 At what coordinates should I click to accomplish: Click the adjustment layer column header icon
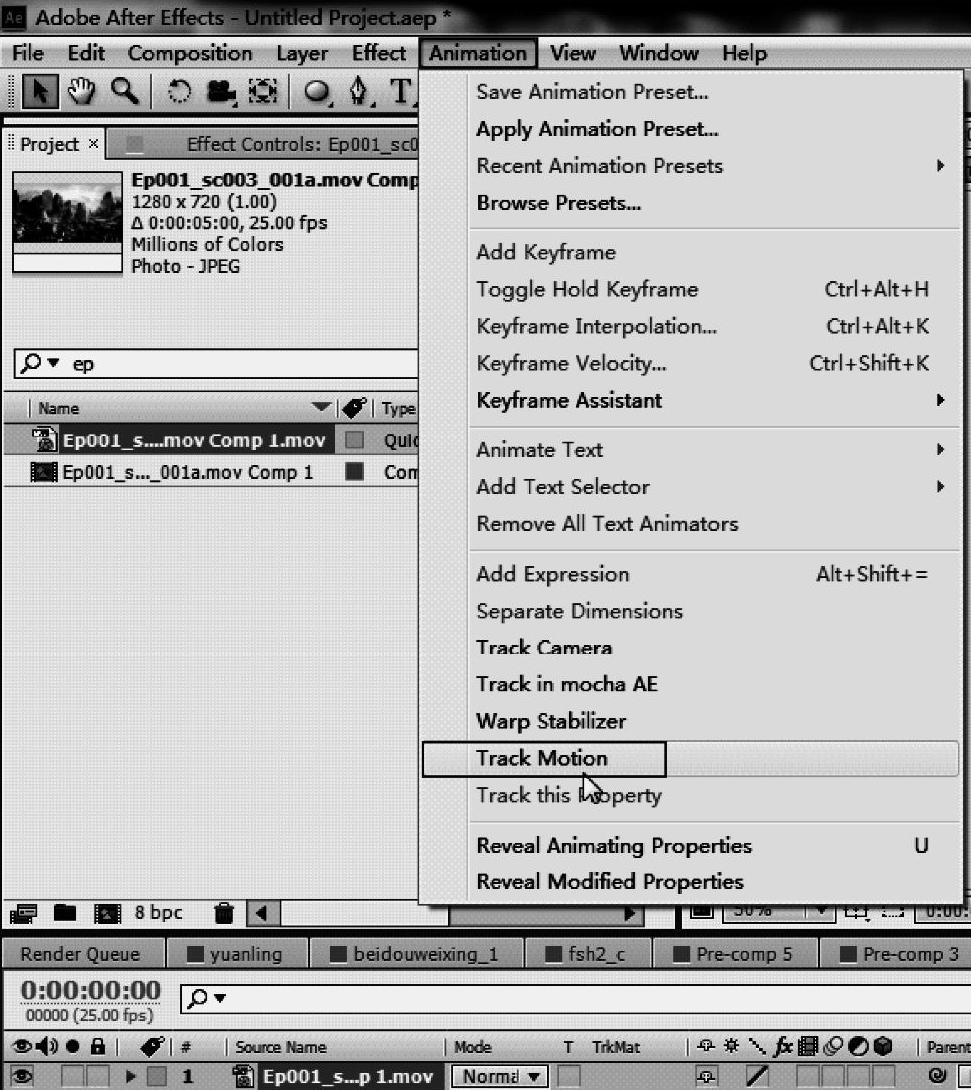(x=858, y=1046)
